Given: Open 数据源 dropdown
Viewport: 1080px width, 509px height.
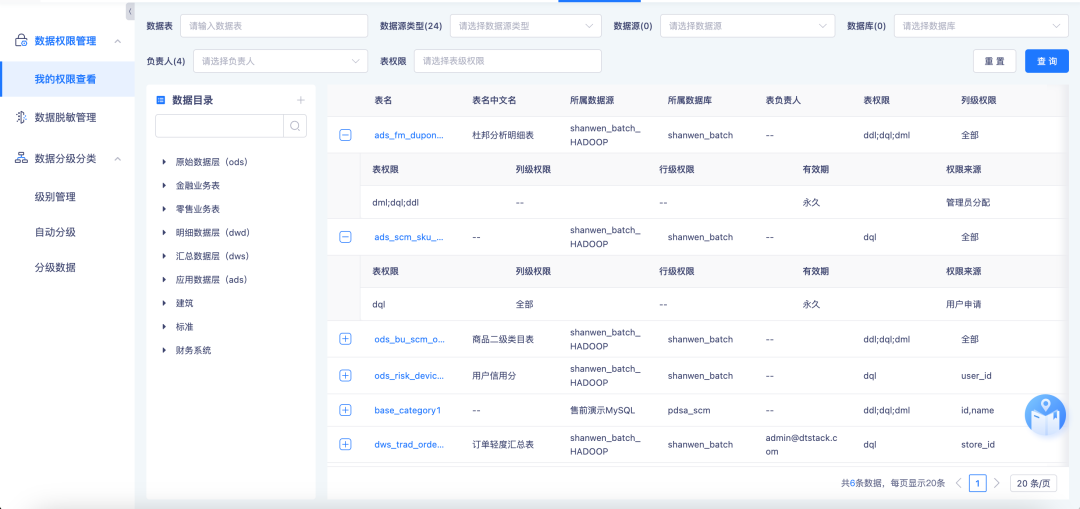Looking at the screenshot, I should coord(747,26).
